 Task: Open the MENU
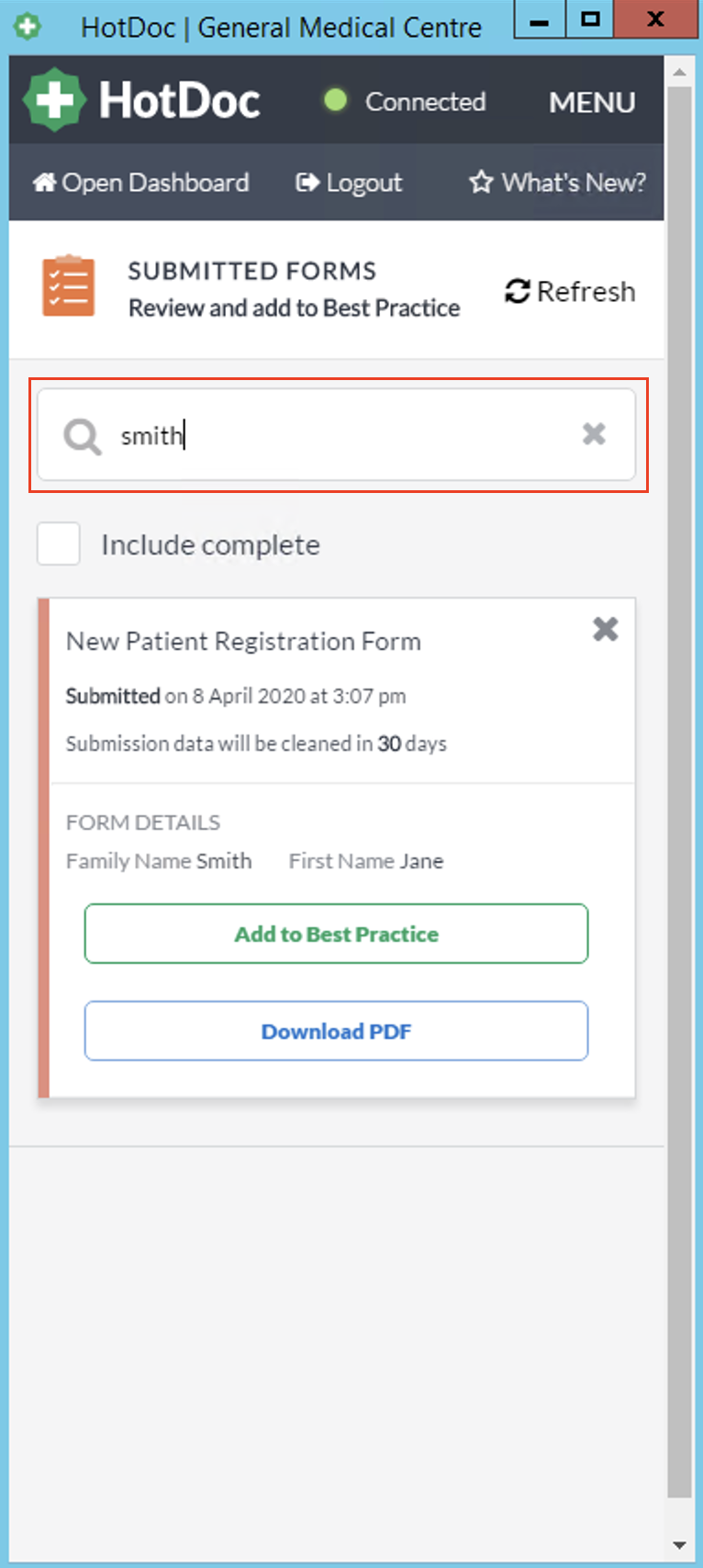(x=592, y=103)
